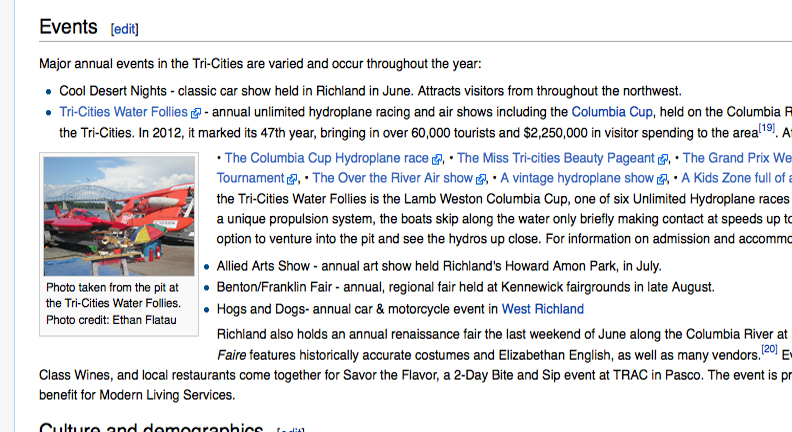Edit the Events section
The height and width of the screenshot is (432, 792).
(x=124, y=29)
